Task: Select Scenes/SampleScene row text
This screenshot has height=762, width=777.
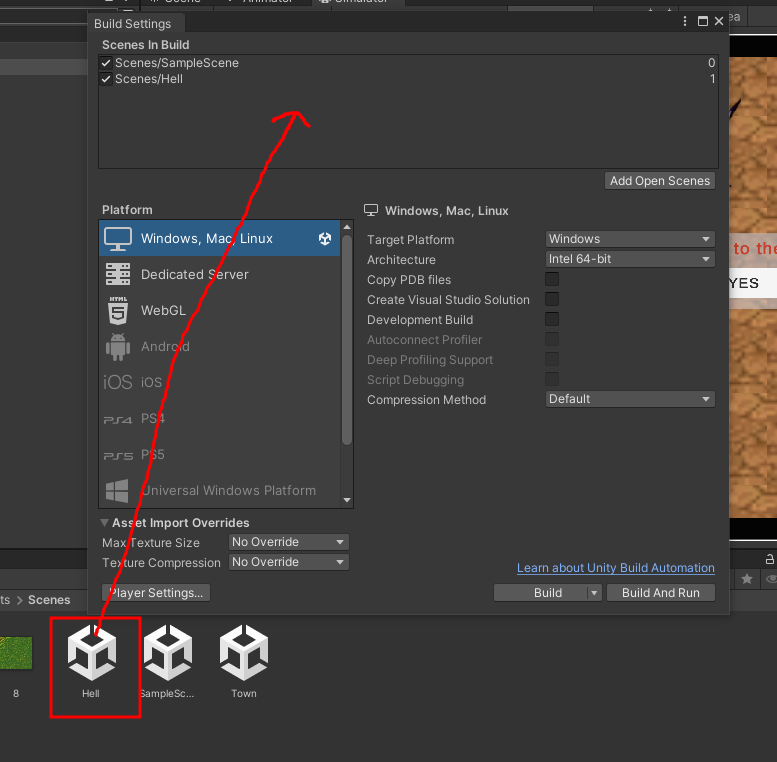Action: [x=177, y=63]
